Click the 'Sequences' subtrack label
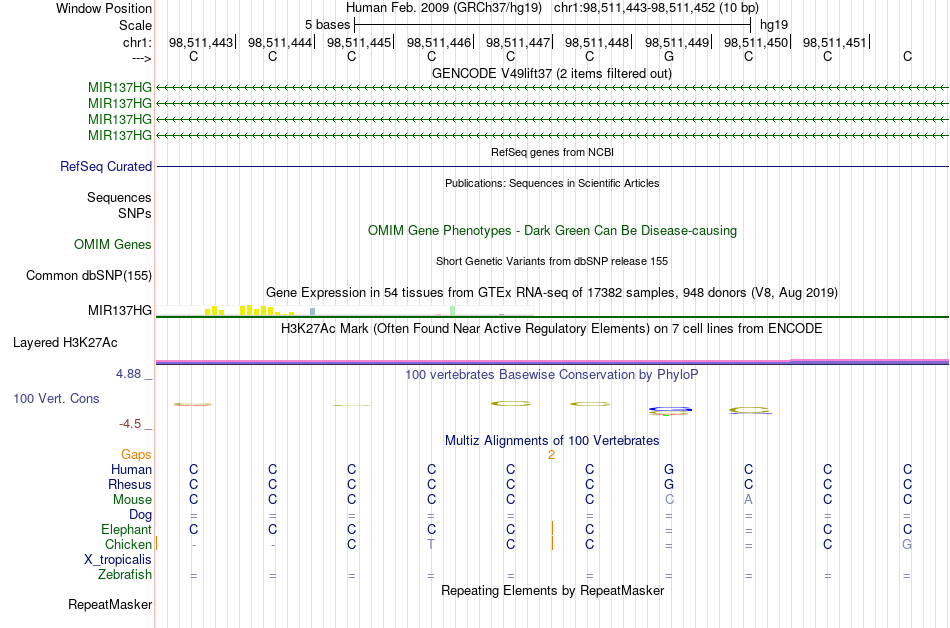The width and height of the screenshot is (950, 628). [119, 197]
